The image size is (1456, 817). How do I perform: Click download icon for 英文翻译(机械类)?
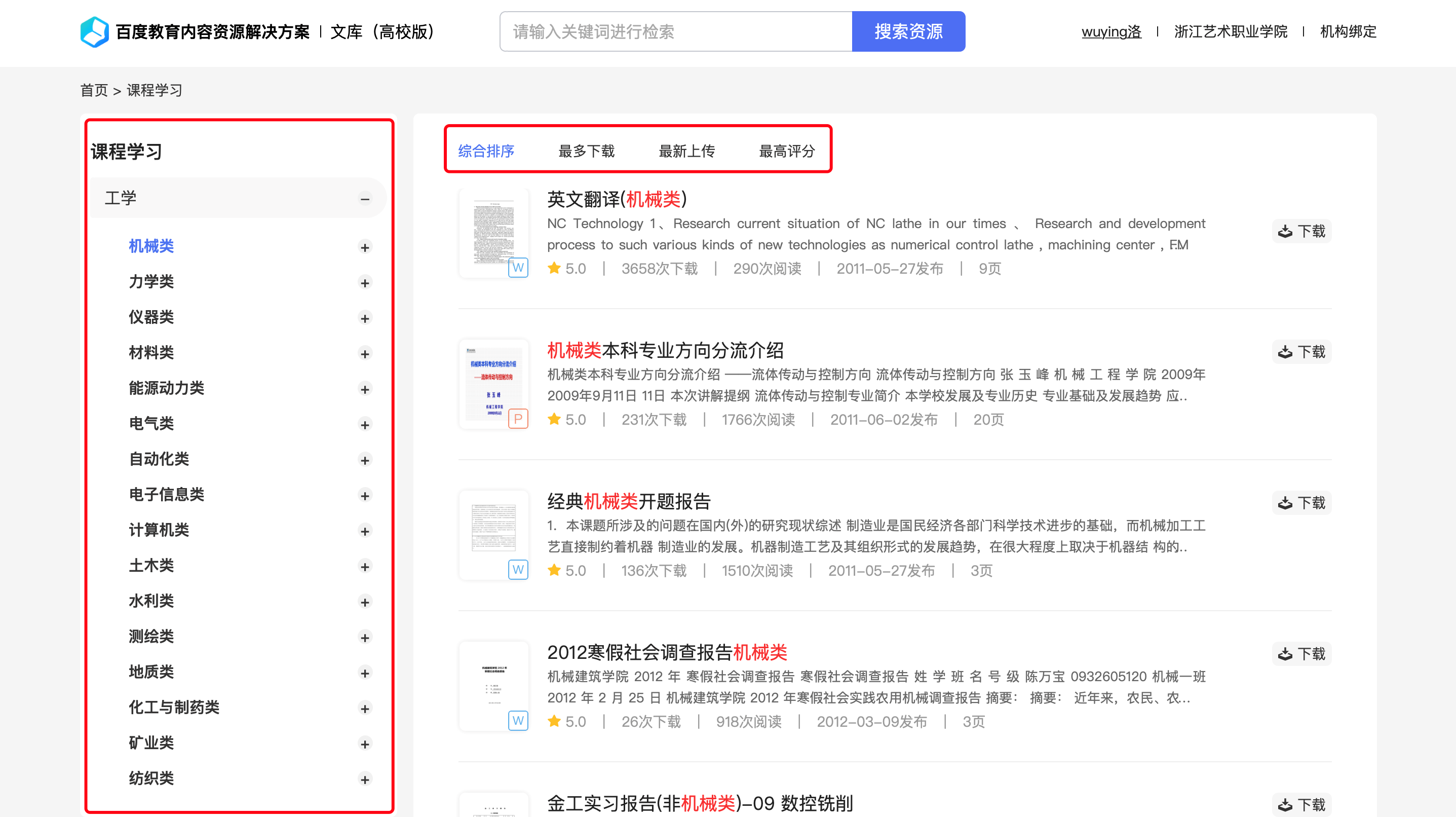1285,231
